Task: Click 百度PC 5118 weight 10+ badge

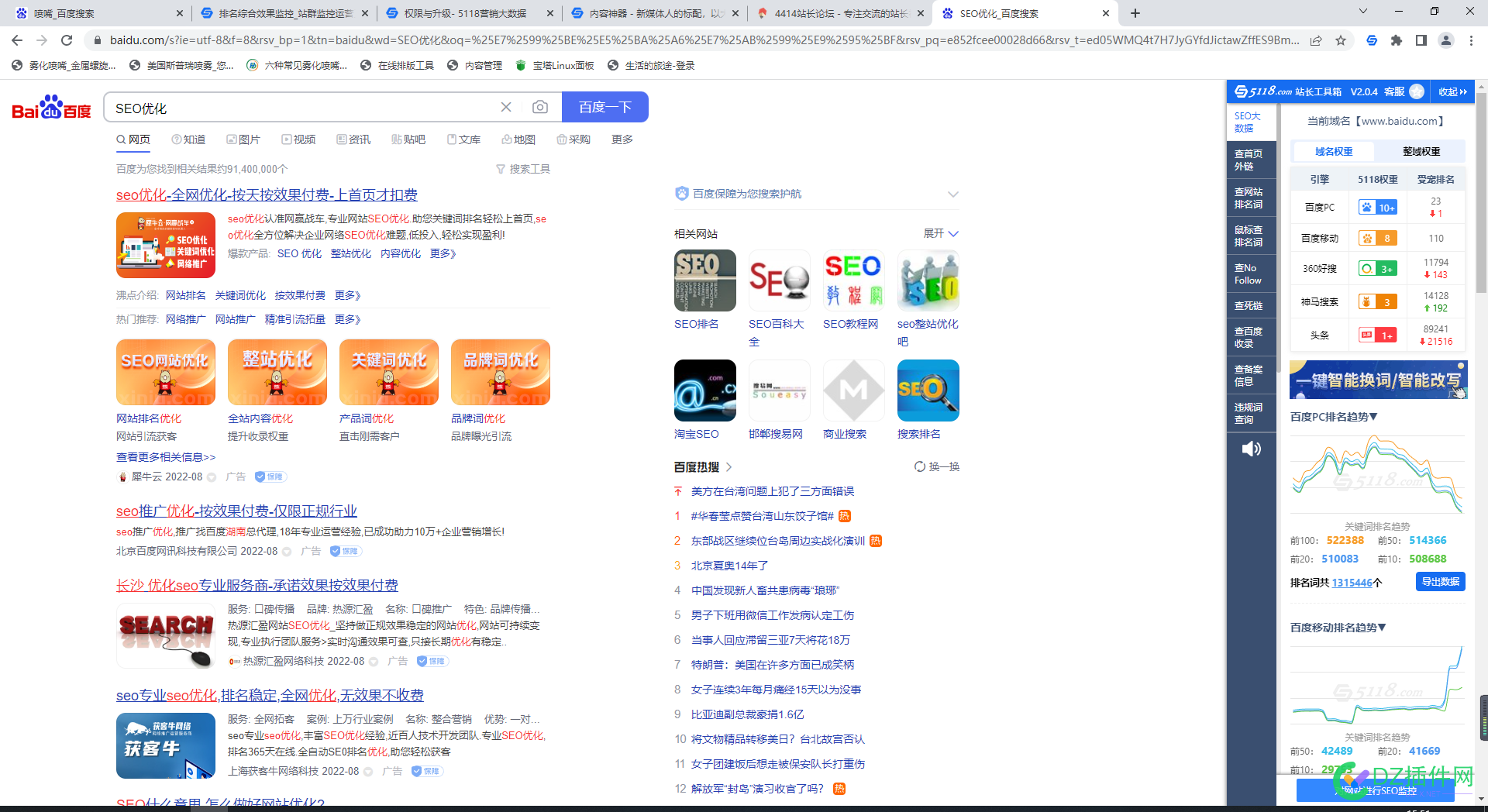Action: 1378,207
